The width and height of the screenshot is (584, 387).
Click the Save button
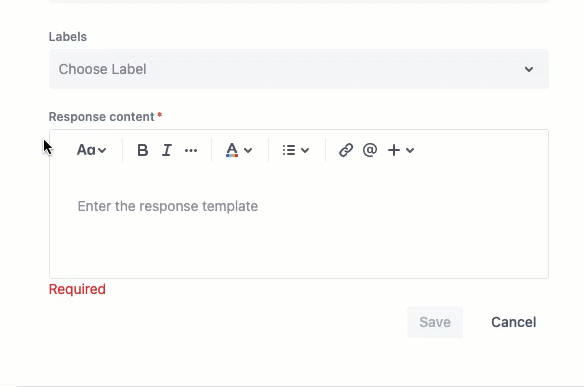coord(435,322)
